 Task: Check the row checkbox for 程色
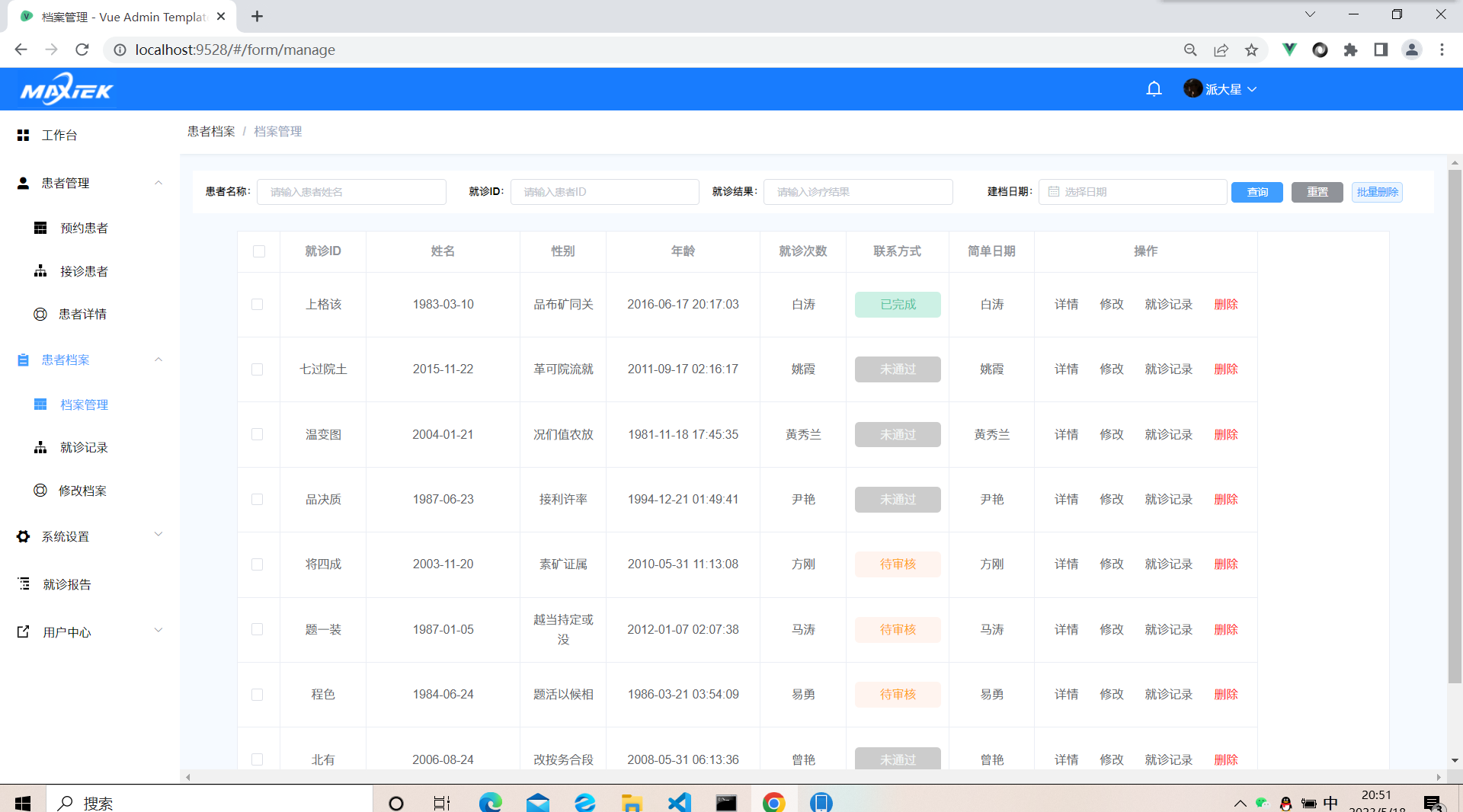(258, 695)
